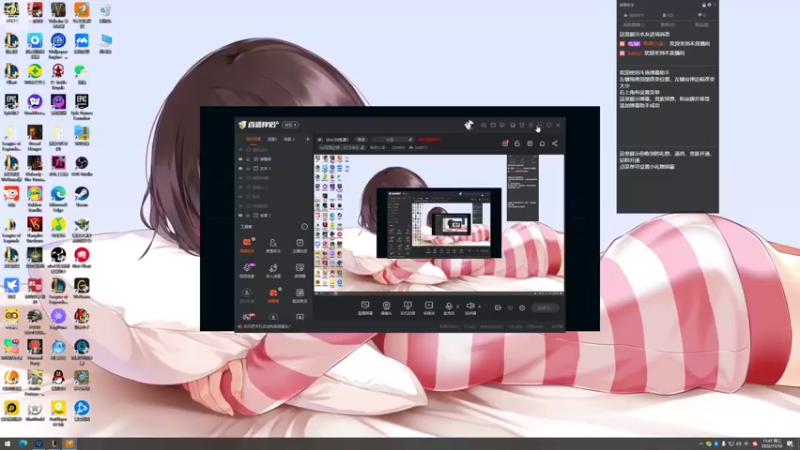Screen dimensions: 800x450
Task: Collapse the toolbox with the circle minus button
Action: [305, 227]
